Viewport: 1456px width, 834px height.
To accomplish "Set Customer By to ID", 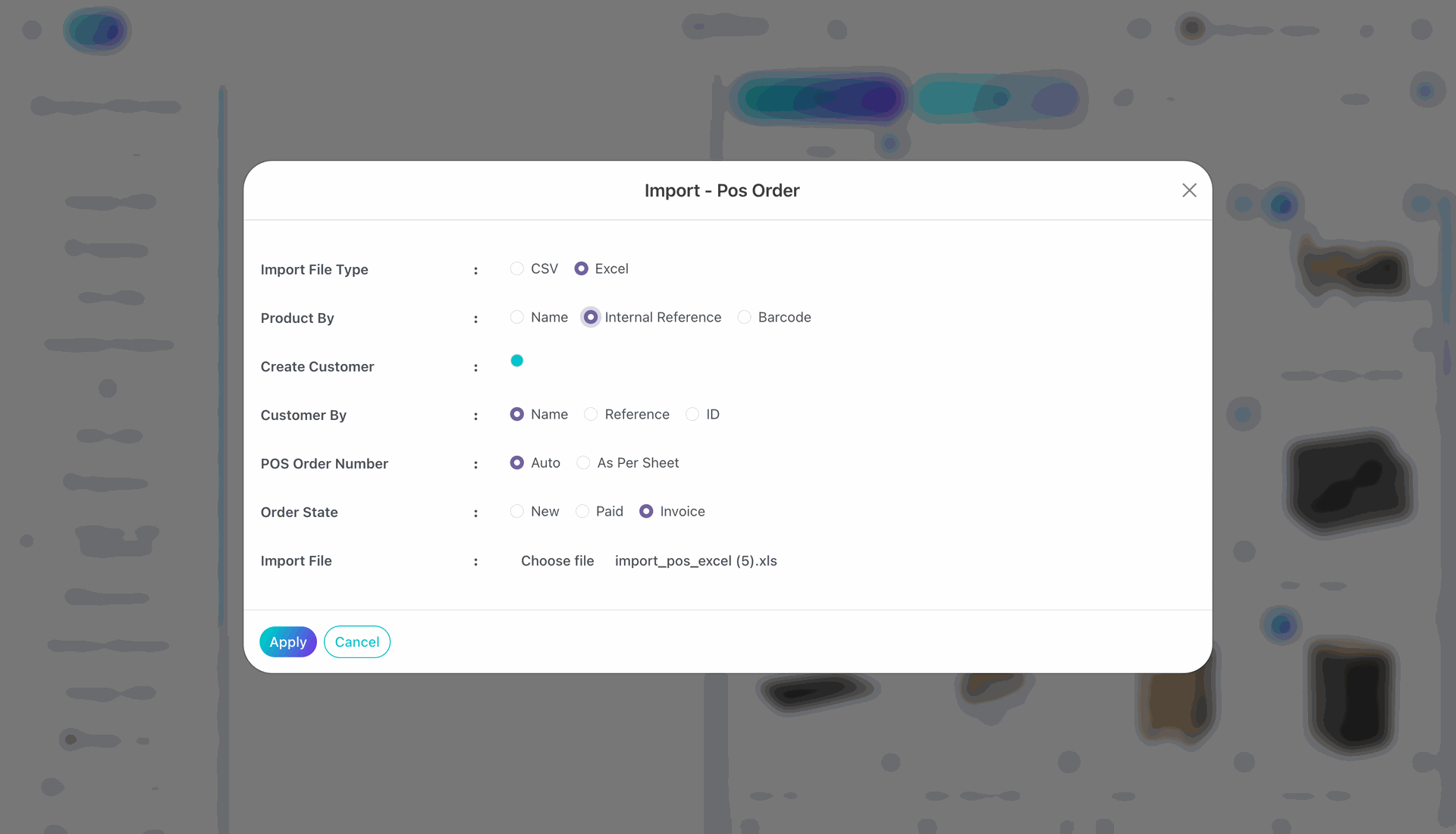I will click(692, 414).
